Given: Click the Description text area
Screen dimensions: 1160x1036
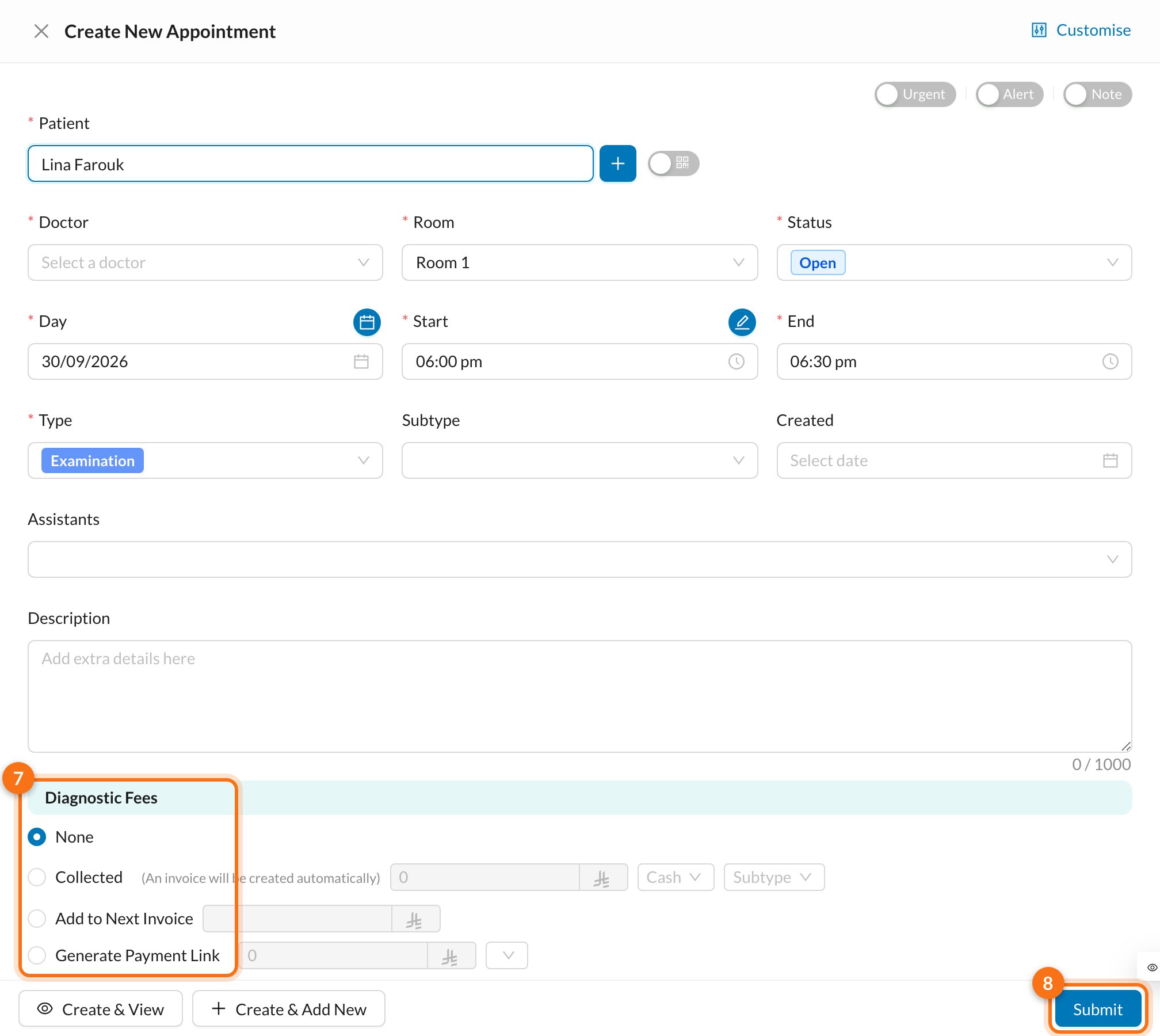Looking at the screenshot, I should point(579,696).
